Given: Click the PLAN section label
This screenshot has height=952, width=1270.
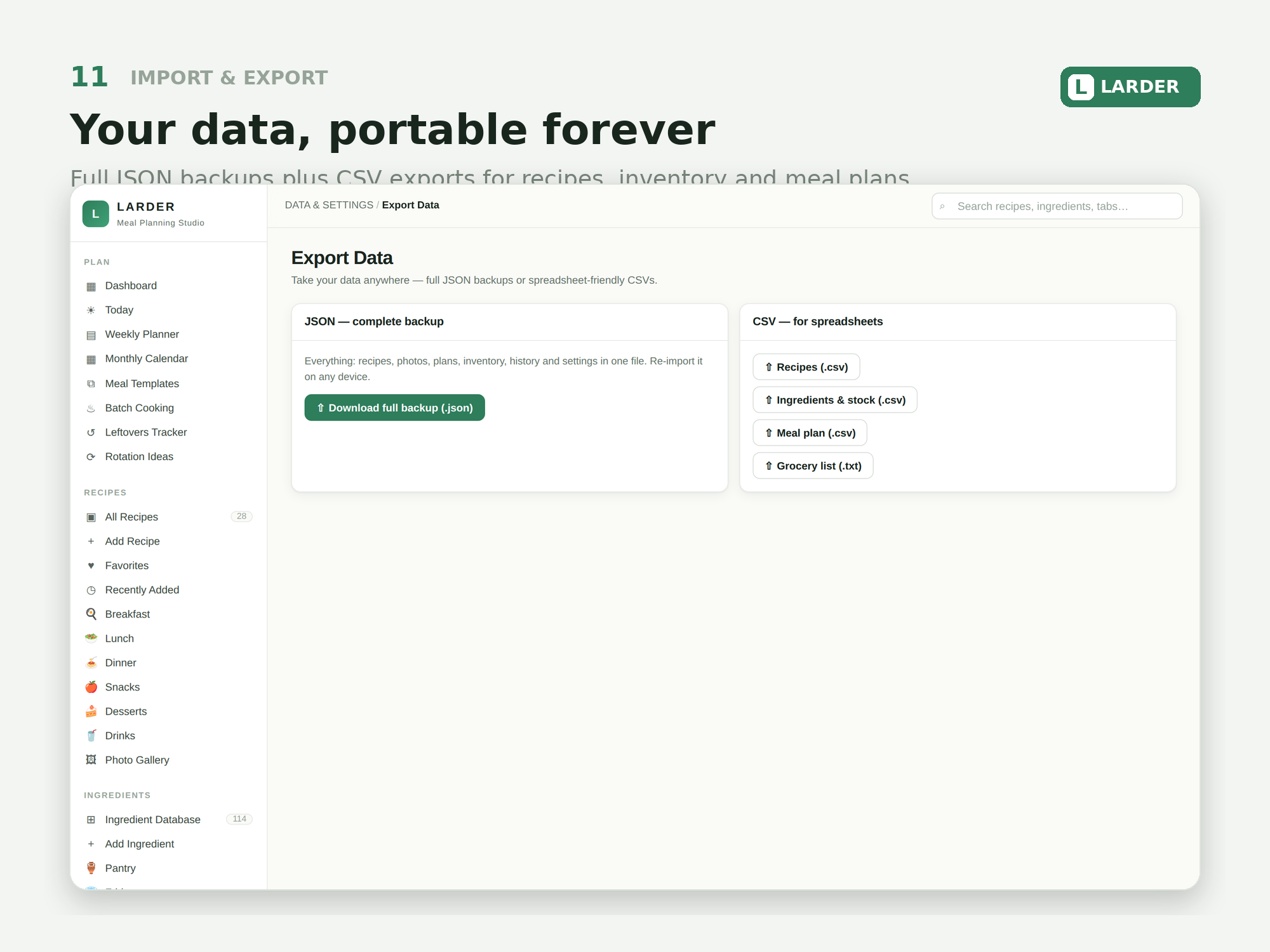Looking at the screenshot, I should 97,262.
